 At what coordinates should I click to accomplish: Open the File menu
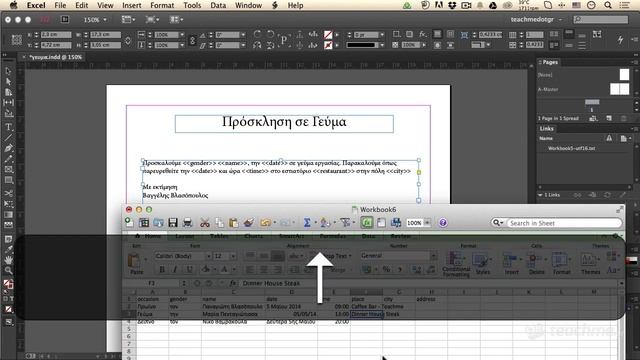click(60, 5)
